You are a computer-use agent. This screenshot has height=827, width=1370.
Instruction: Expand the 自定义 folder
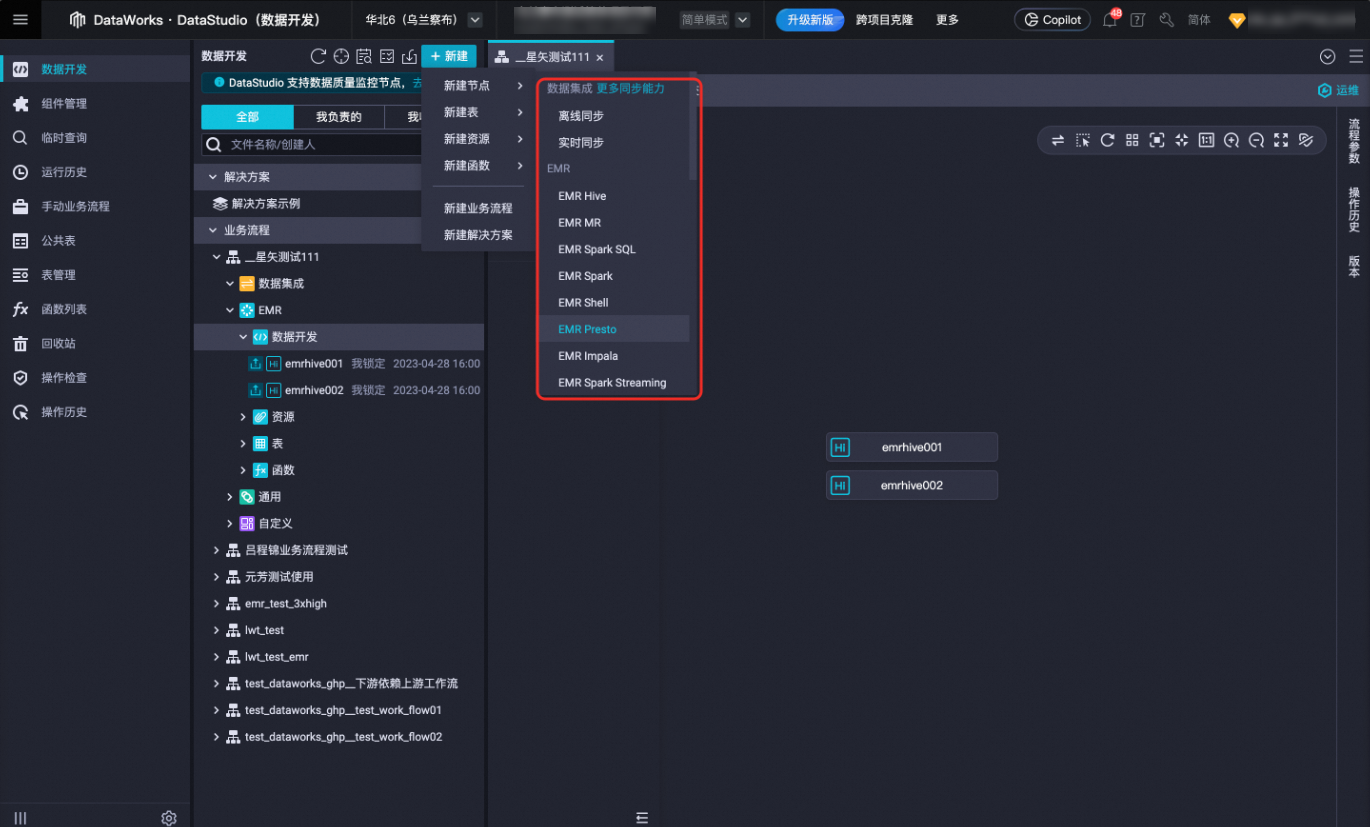[229, 523]
